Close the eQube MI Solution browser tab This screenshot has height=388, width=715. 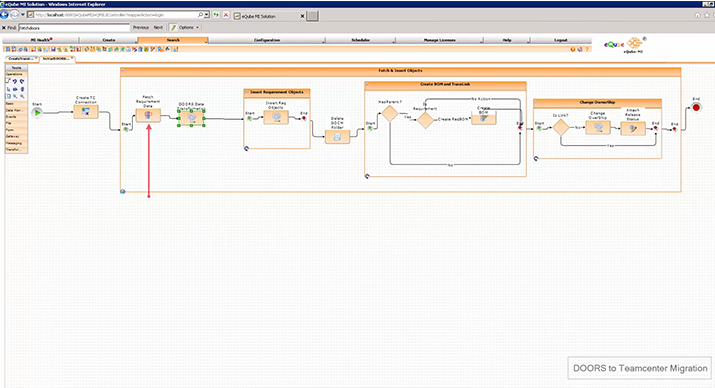tap(302, 16)
